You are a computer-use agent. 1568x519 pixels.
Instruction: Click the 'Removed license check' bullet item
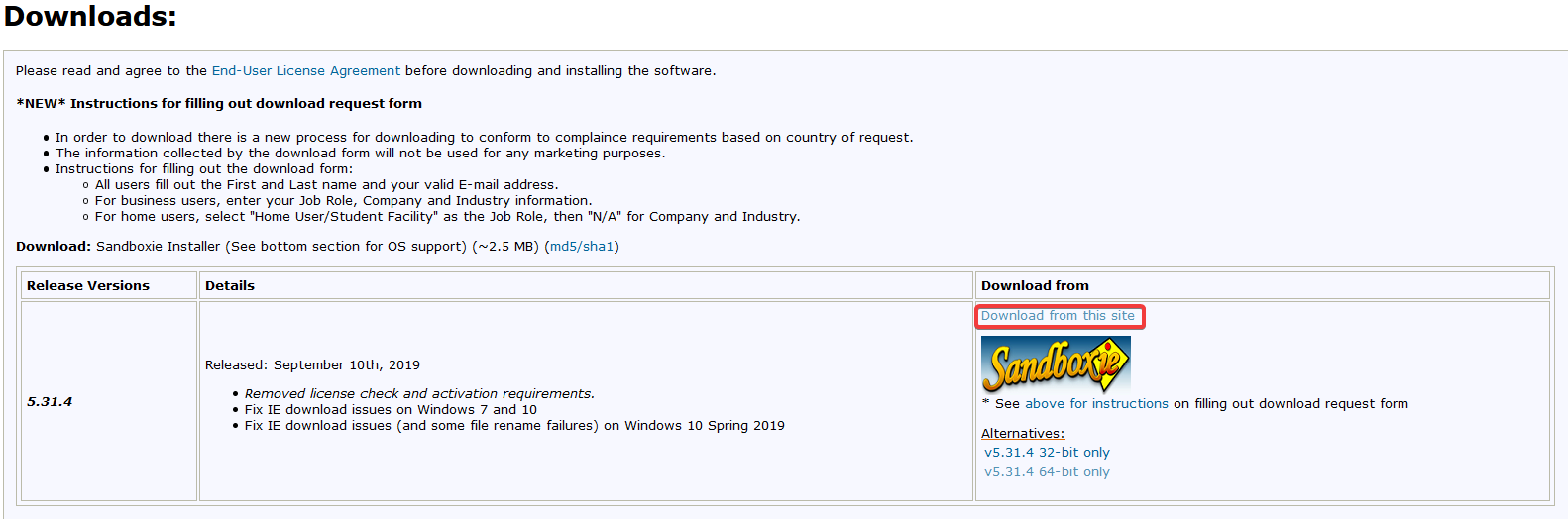419,394
